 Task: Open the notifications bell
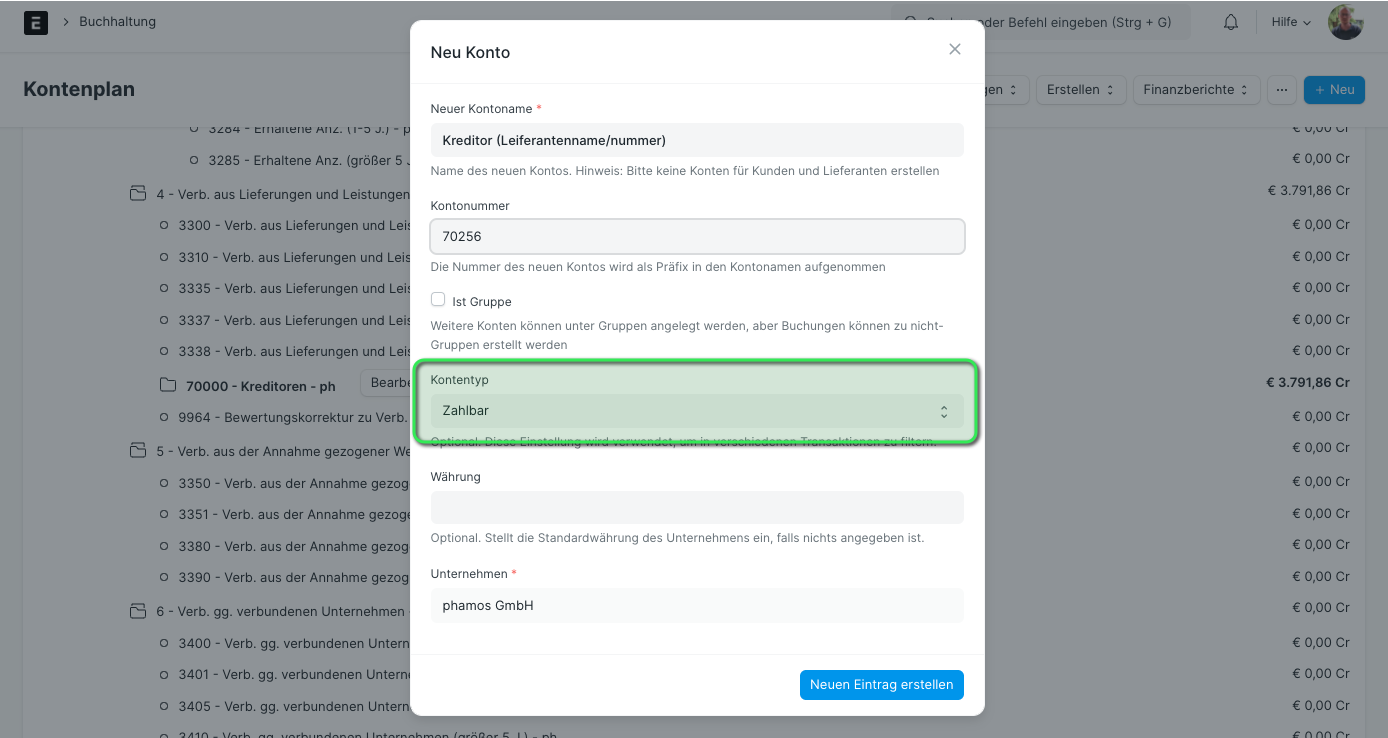click(x=1231, y=22)
